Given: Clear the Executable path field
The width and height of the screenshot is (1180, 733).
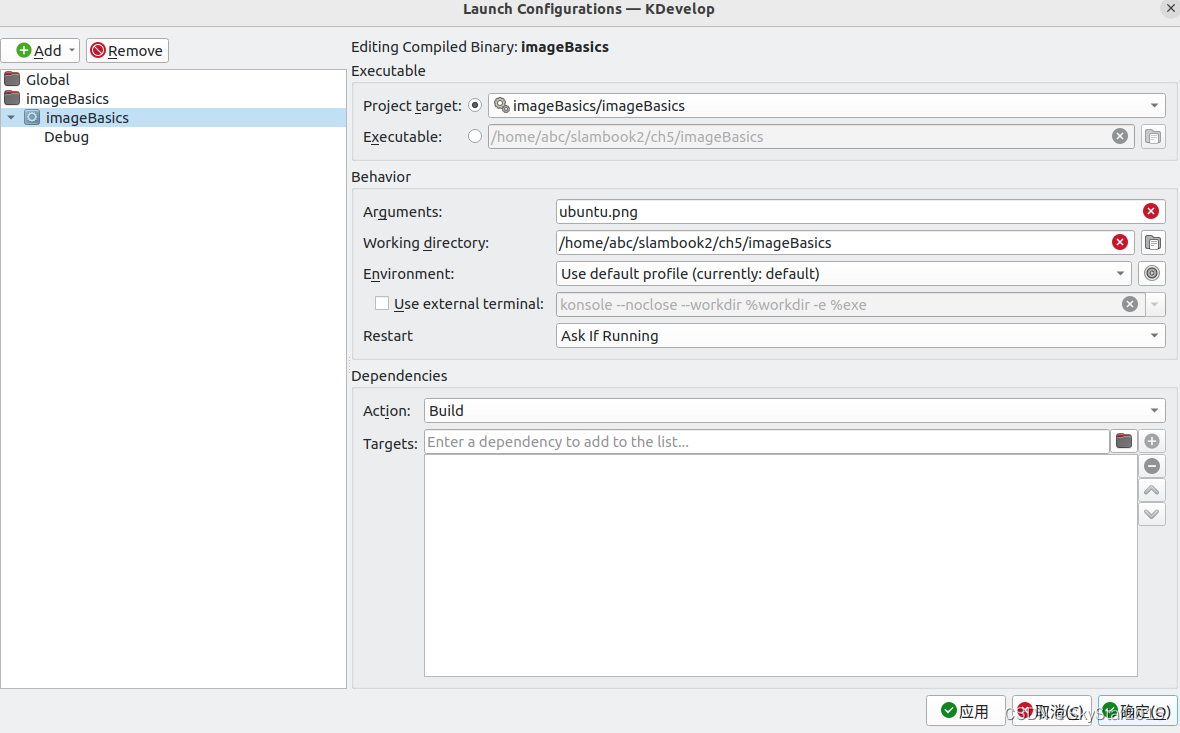Looking at the screenshot, I should [1120, 136].
